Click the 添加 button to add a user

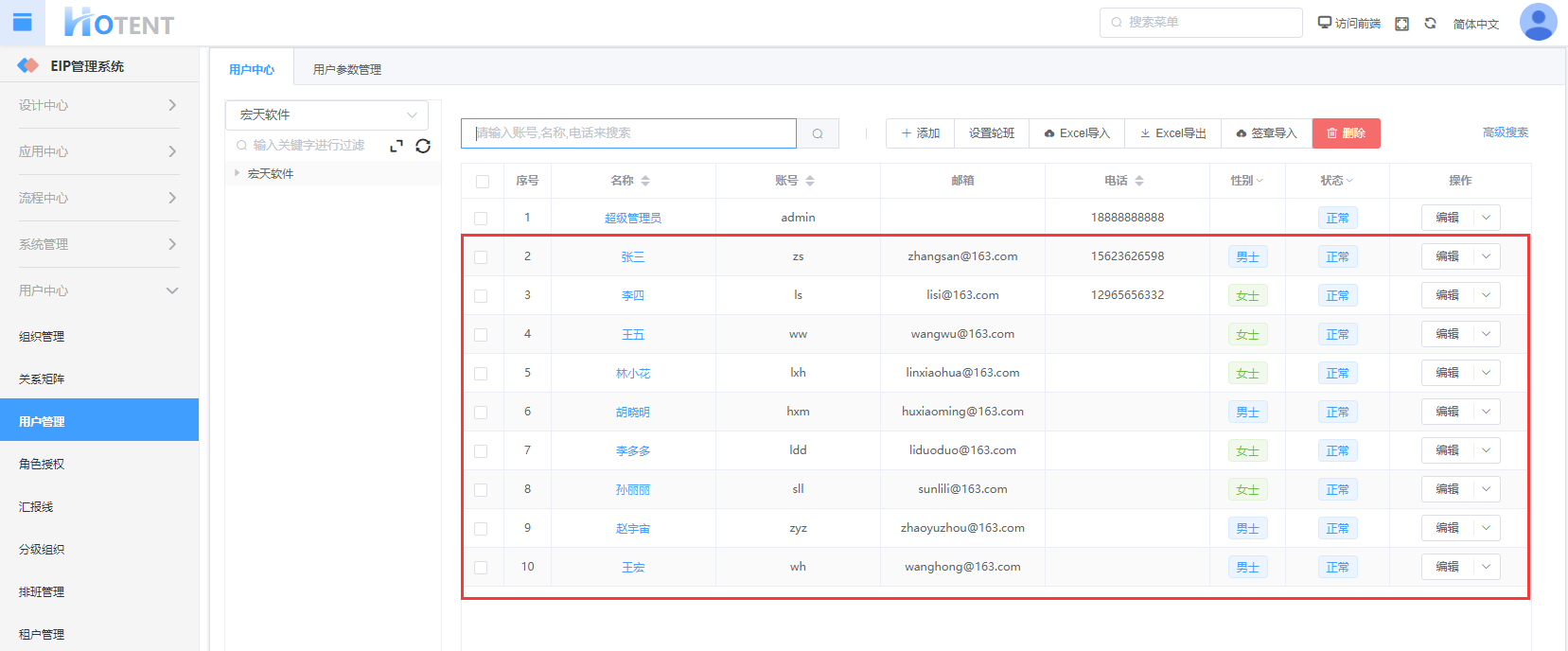click(920, 133)
